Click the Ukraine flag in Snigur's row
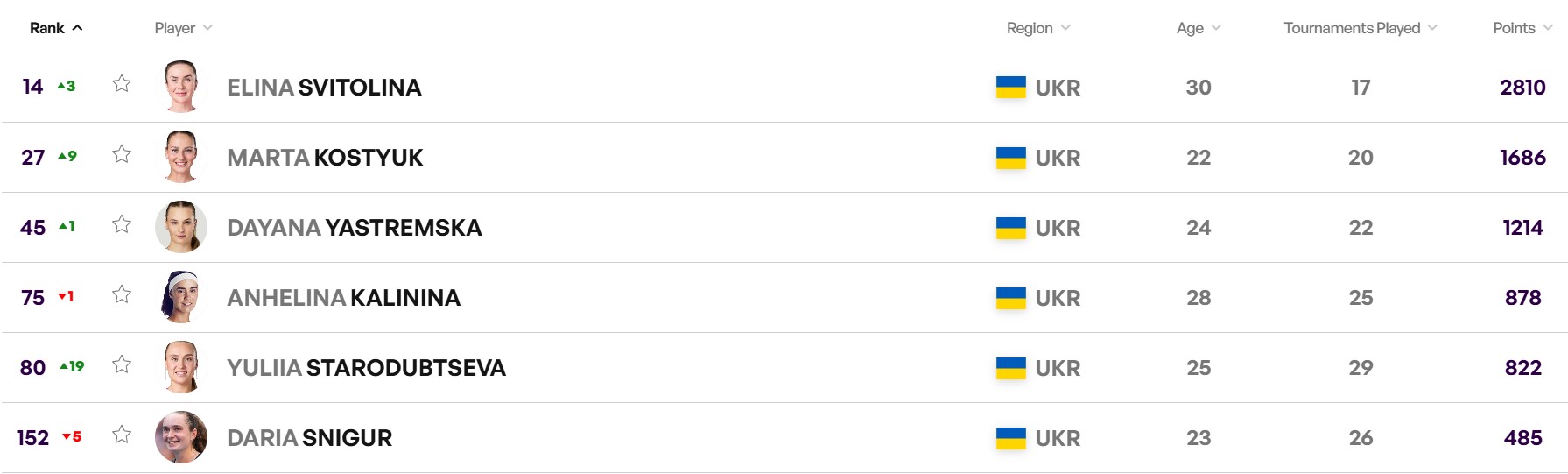The image size is (1568, 474). [x=1011, y=438]
